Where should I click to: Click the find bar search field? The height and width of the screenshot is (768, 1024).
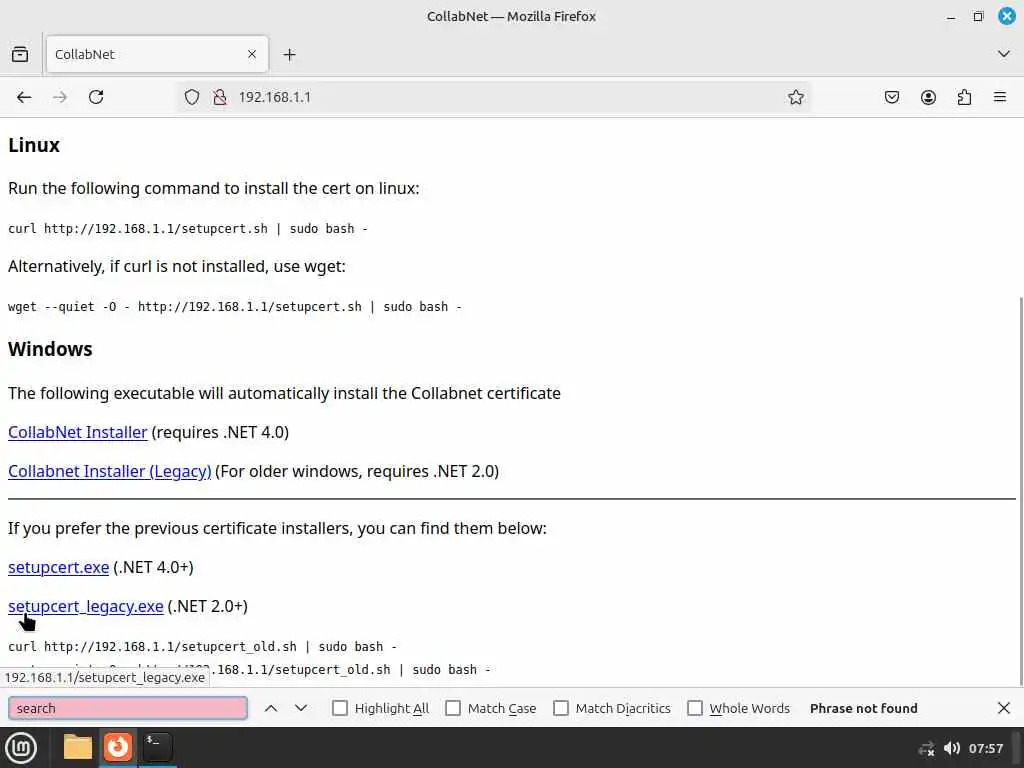pyautogui.click(x=128, y=708)
